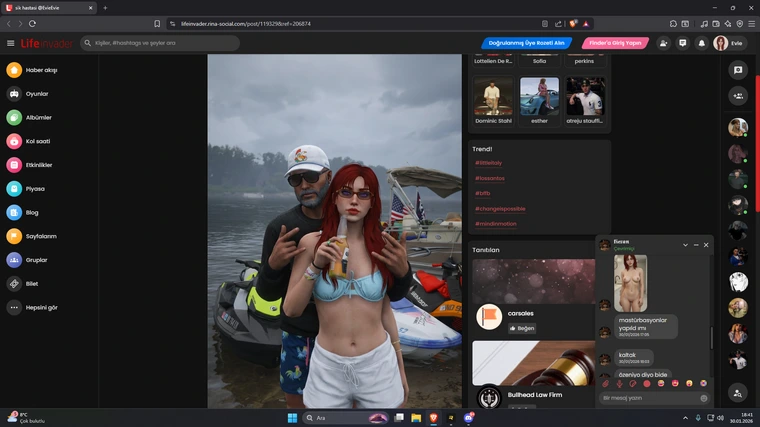The width and height of the screenshot is (760, 427).
Task: Bookmark this page in address bar
Action: (157, 24)
